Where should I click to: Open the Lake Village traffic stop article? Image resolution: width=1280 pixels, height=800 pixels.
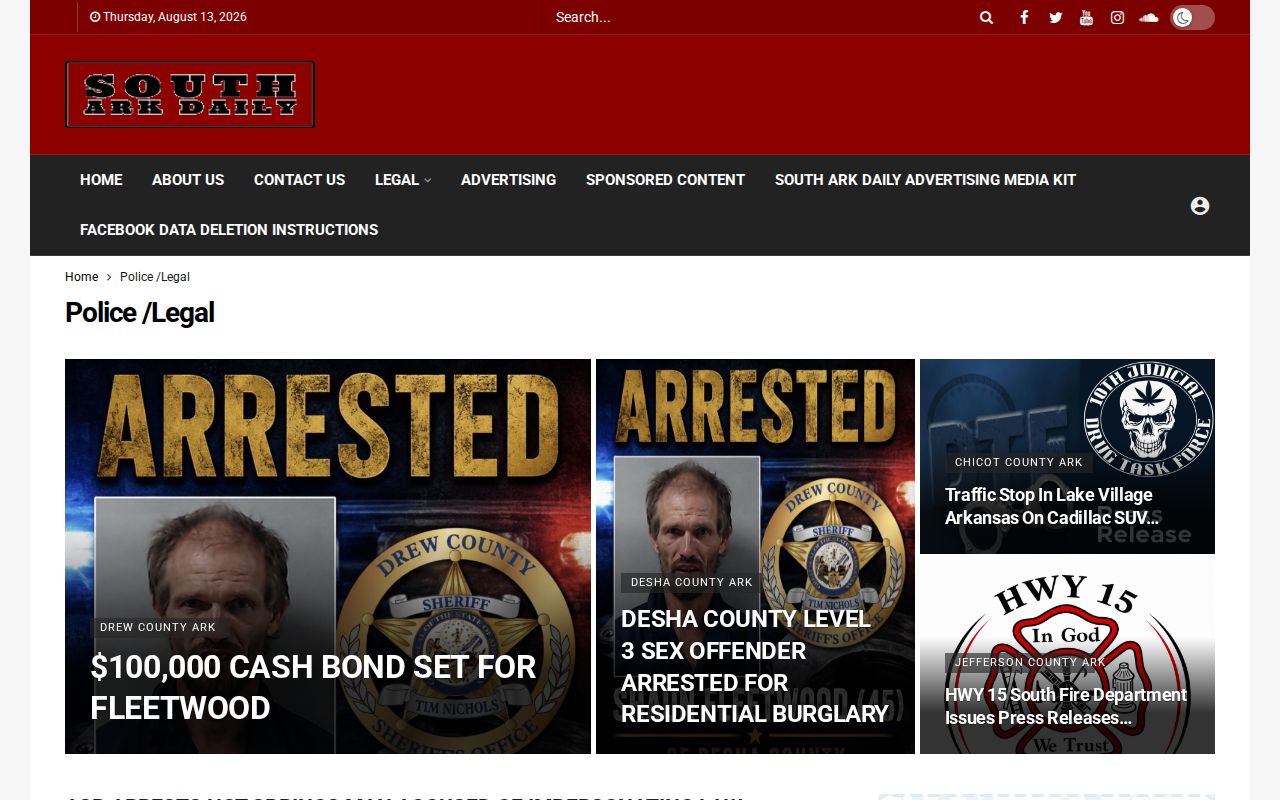[x=1052, y=506]
